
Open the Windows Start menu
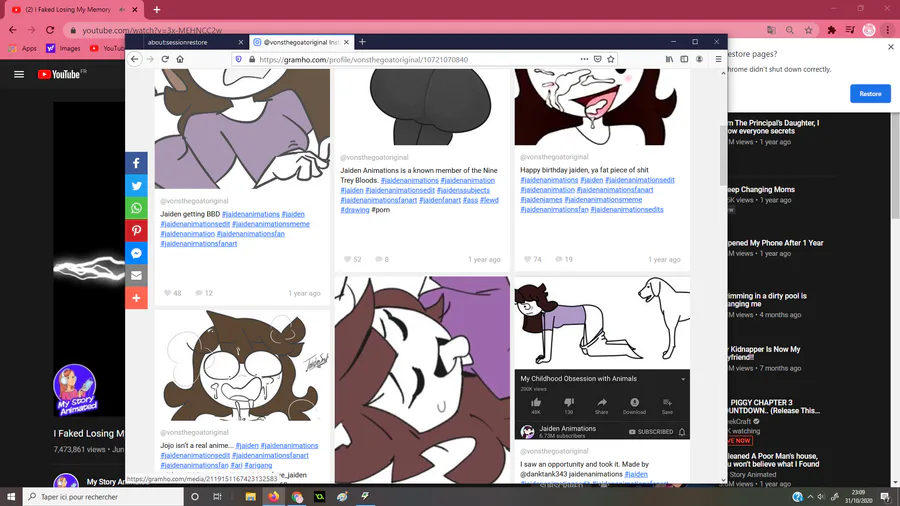10,497
